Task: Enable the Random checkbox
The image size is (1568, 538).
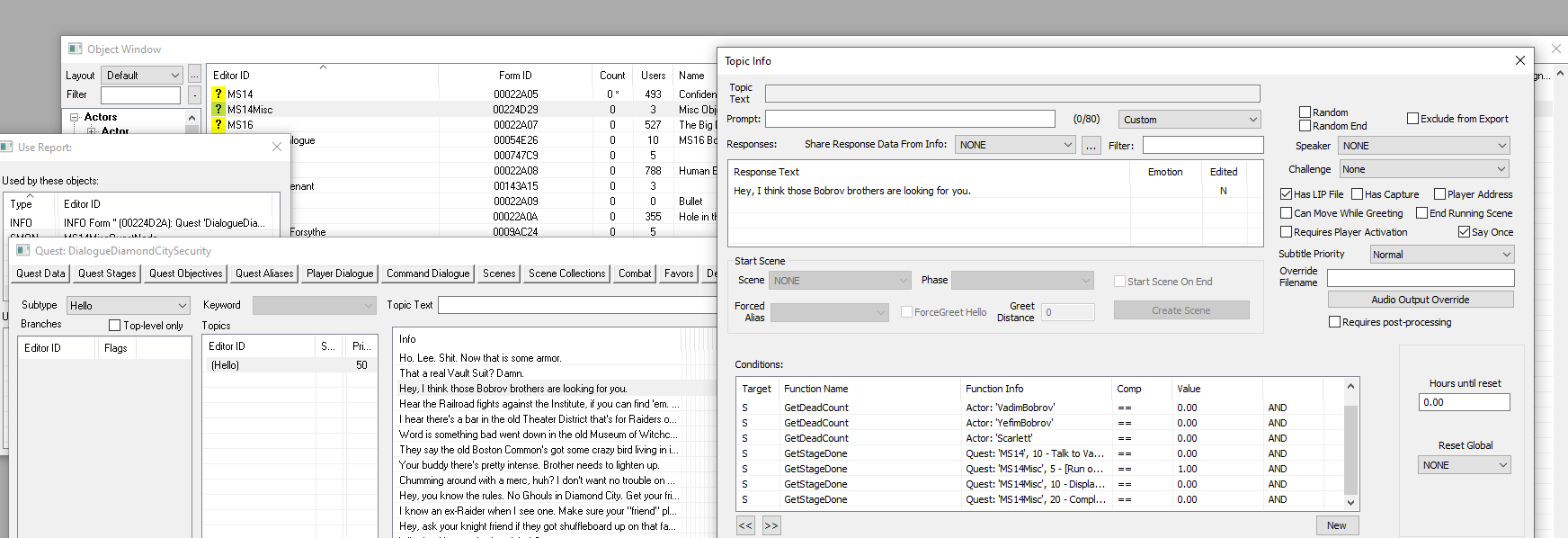Action: point(1305,112)
